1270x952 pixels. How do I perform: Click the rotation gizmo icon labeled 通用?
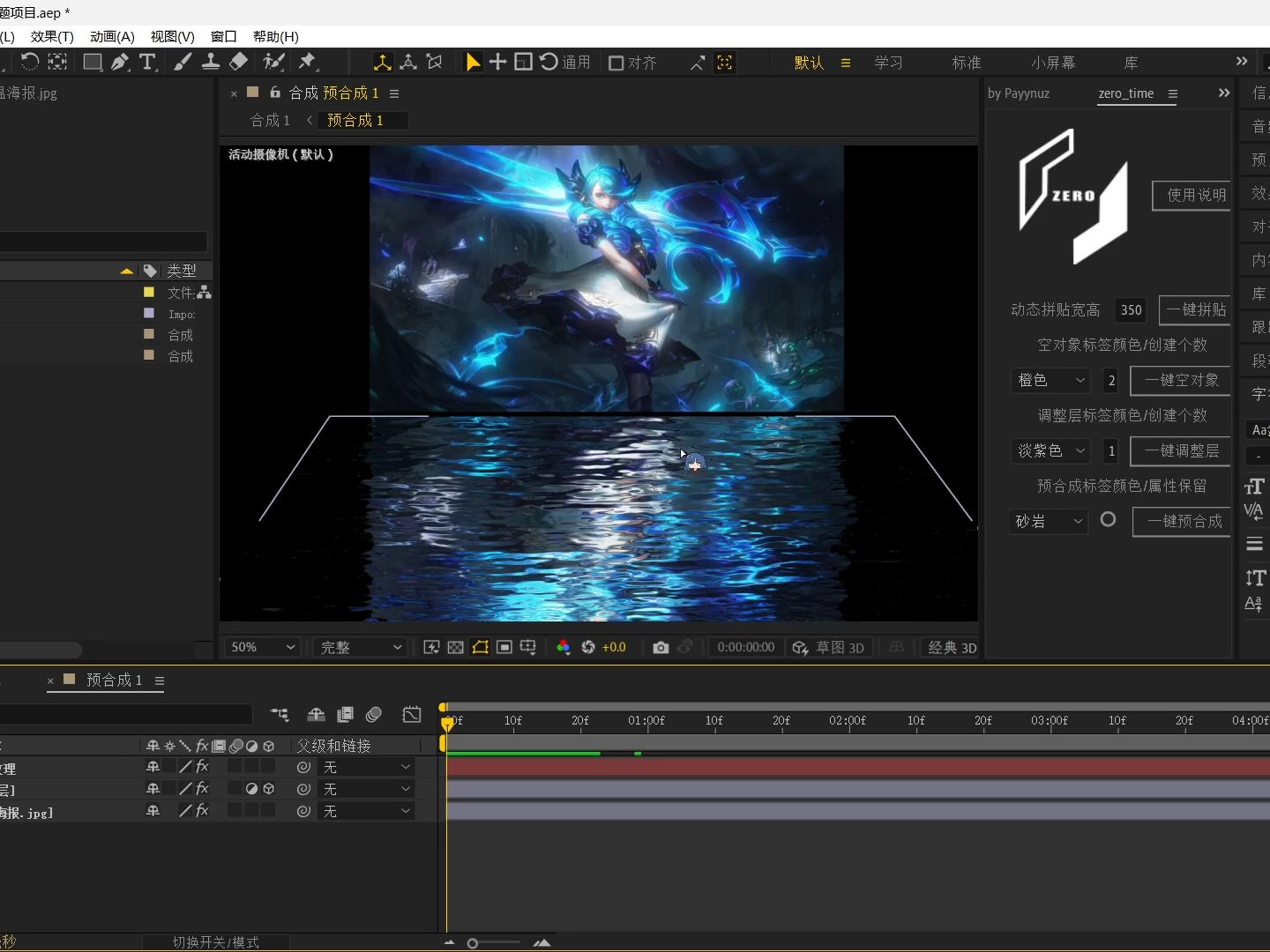coord(549,62)
